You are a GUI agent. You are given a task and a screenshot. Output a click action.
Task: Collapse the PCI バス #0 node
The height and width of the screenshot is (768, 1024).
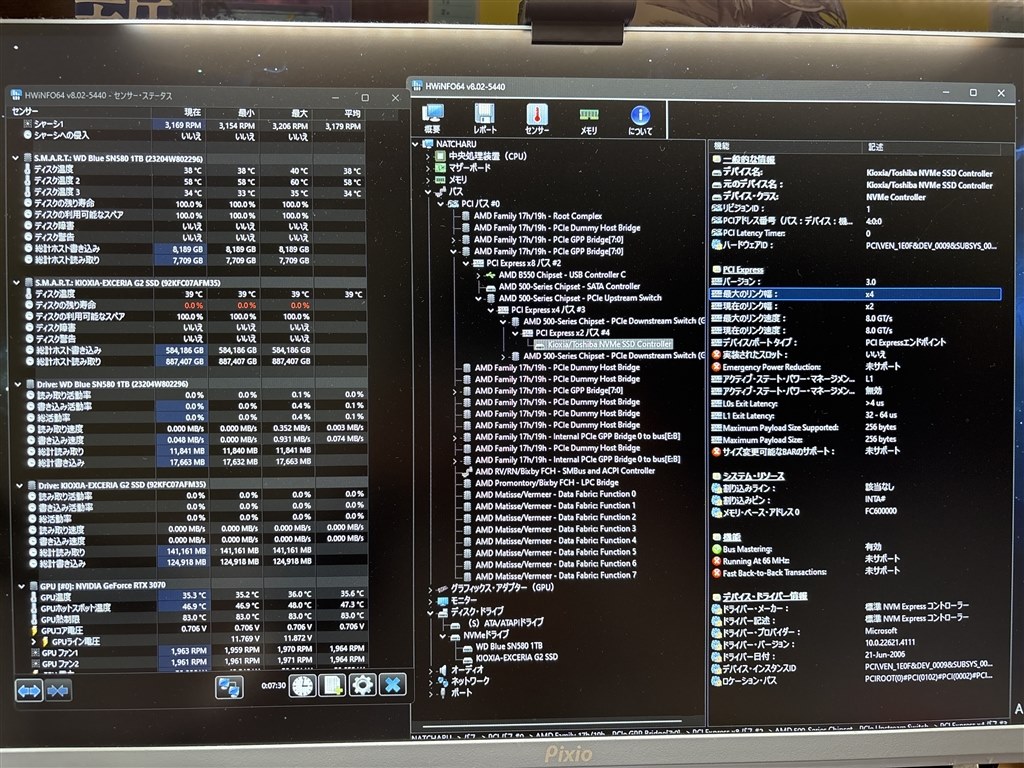point(440,204)
